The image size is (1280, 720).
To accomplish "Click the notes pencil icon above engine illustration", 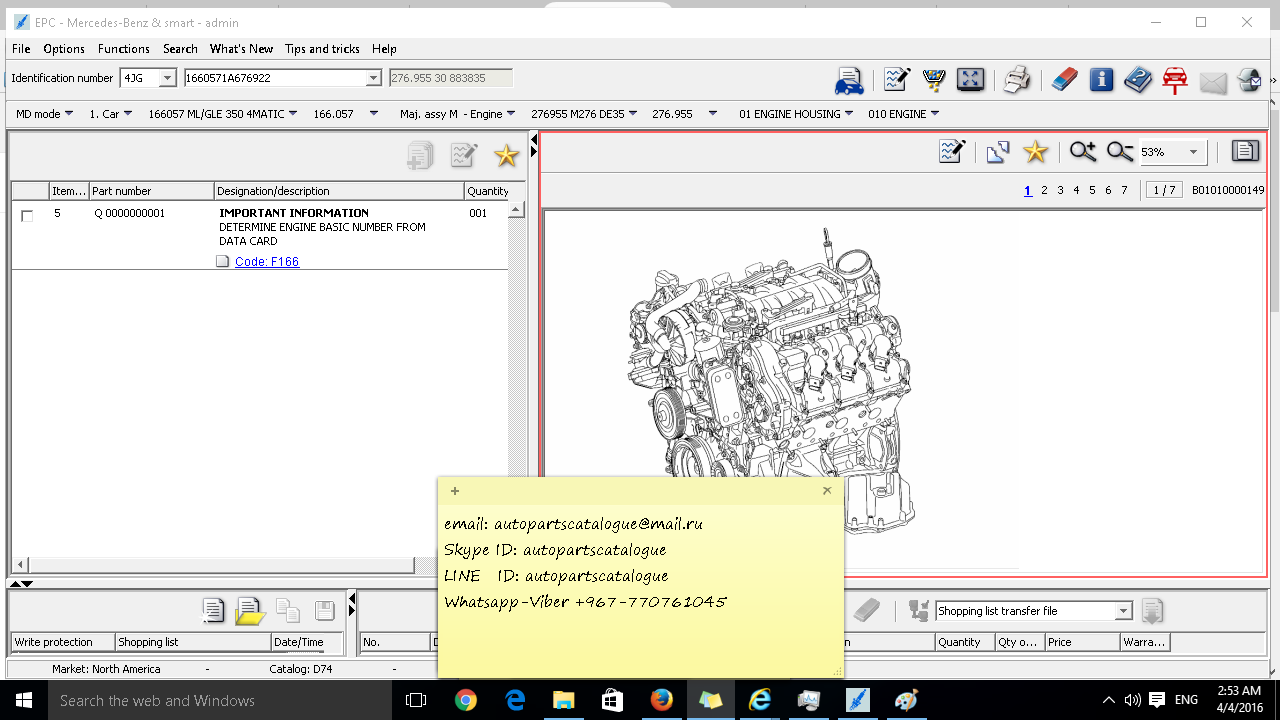I will [x=952, y=151].
